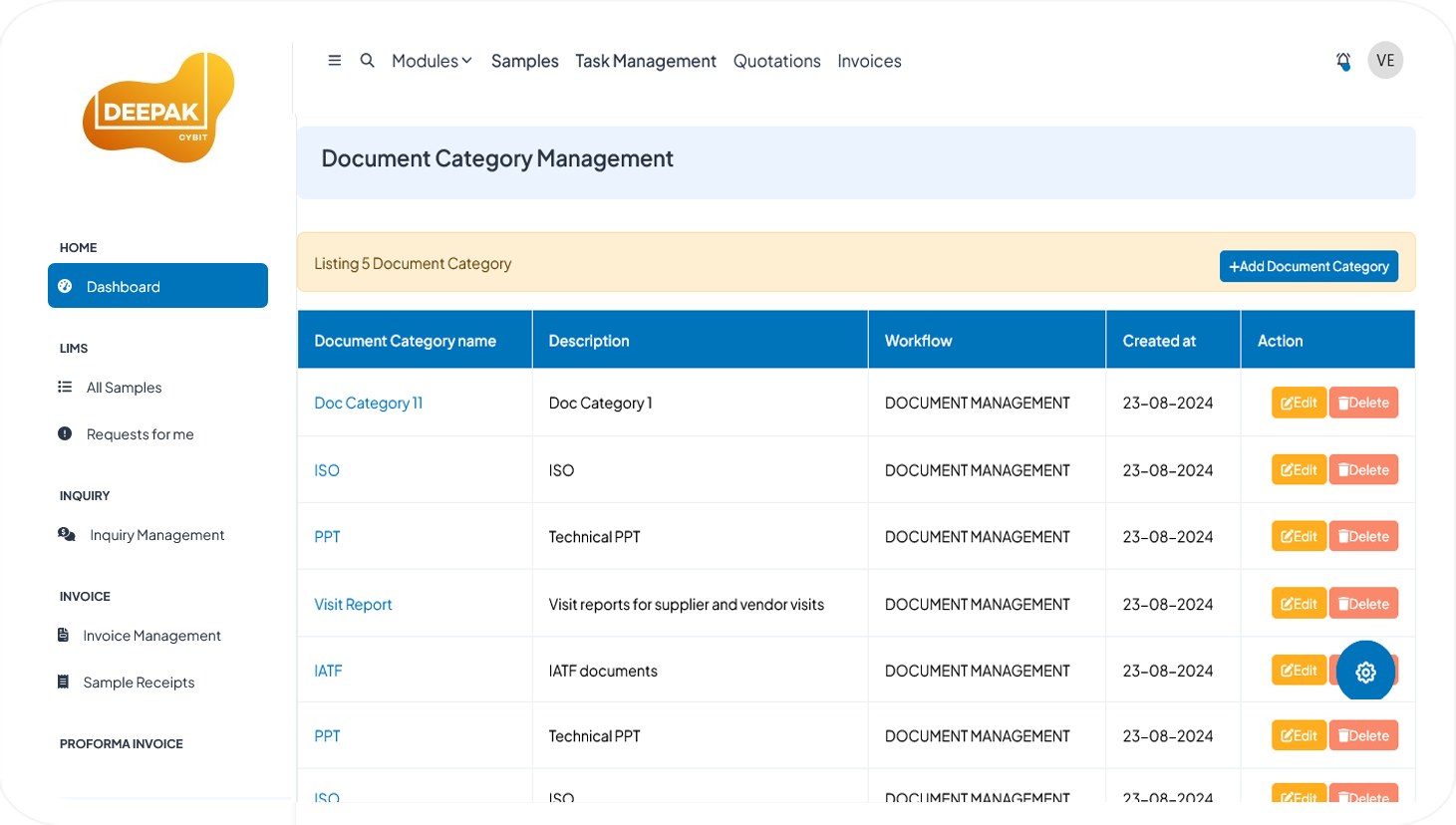The image size is (1456, 825).
Task: Click the Sample Receipts book icon
Action: pos(65,682)
